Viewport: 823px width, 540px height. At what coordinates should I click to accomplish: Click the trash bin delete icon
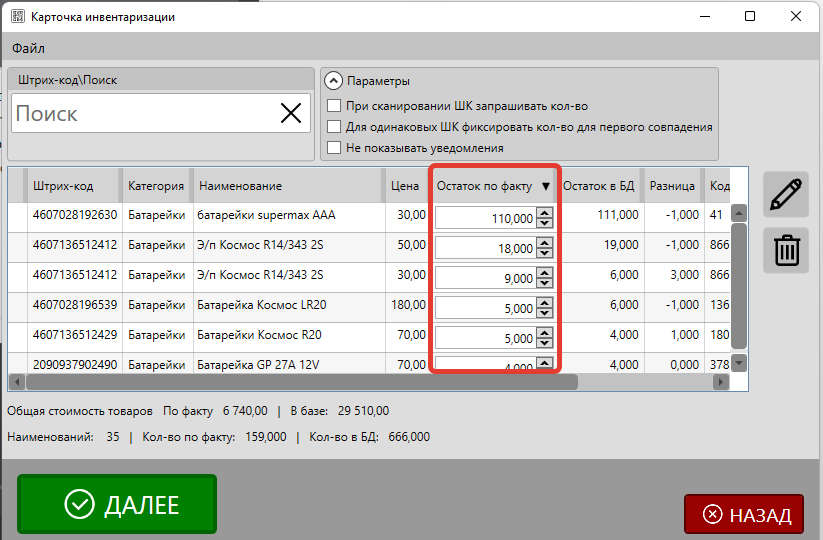click(x=786, y=250)
